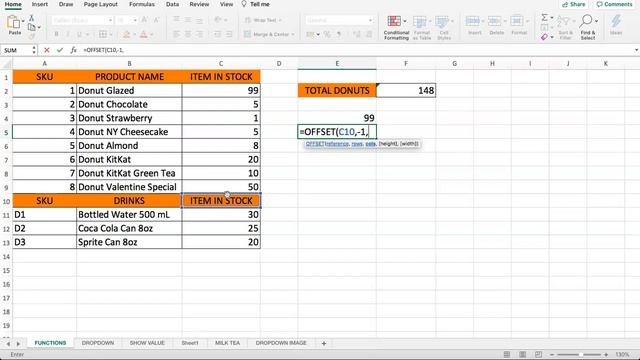Click the Sprite Can 8oz cell

(x=129, y=242)
